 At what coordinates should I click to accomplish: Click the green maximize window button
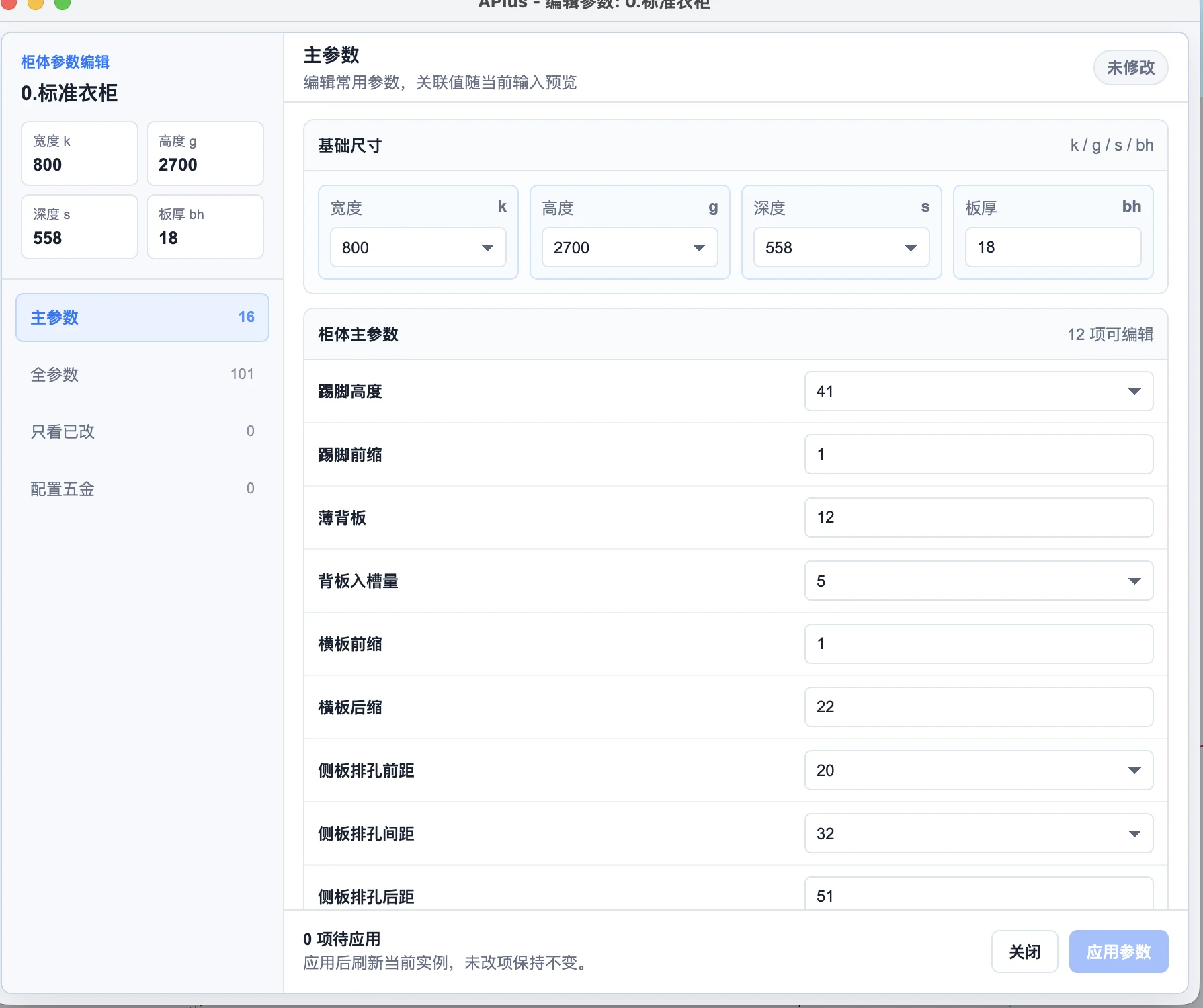point(63,3)
